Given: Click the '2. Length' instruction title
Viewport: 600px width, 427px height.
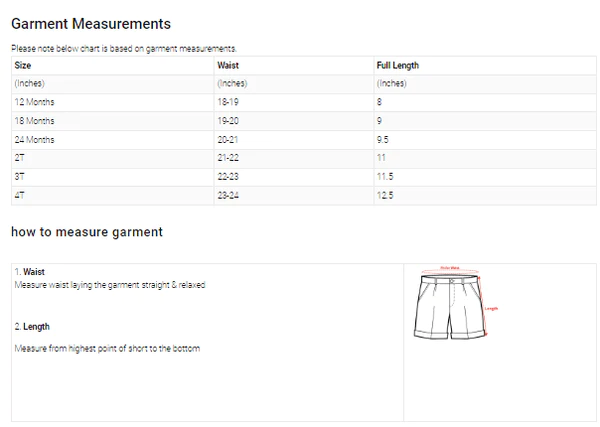Looking at the screenshot, I should pyautogui.click(x=32, y=327).
